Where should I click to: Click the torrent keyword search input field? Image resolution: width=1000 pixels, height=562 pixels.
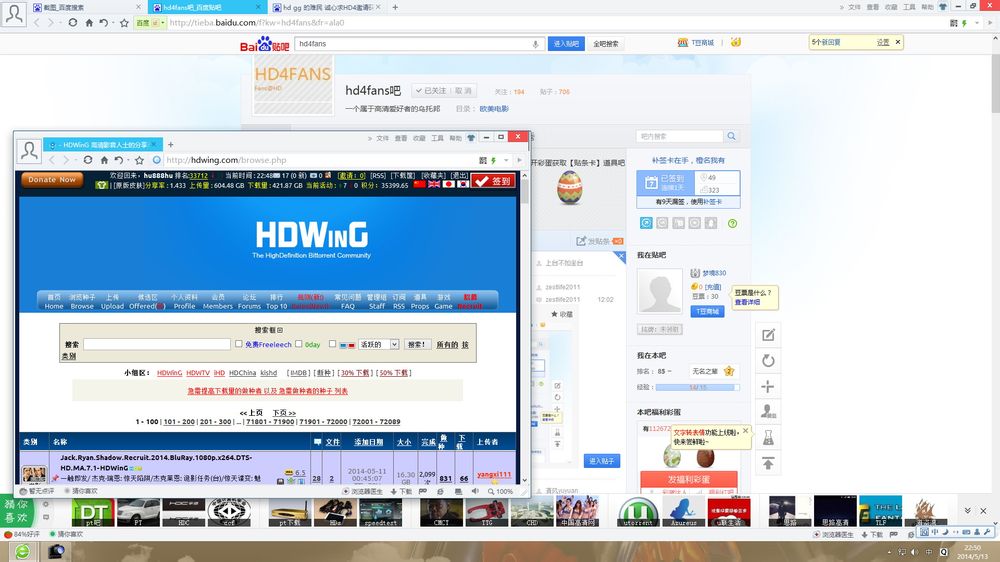[x=157, y=344]
